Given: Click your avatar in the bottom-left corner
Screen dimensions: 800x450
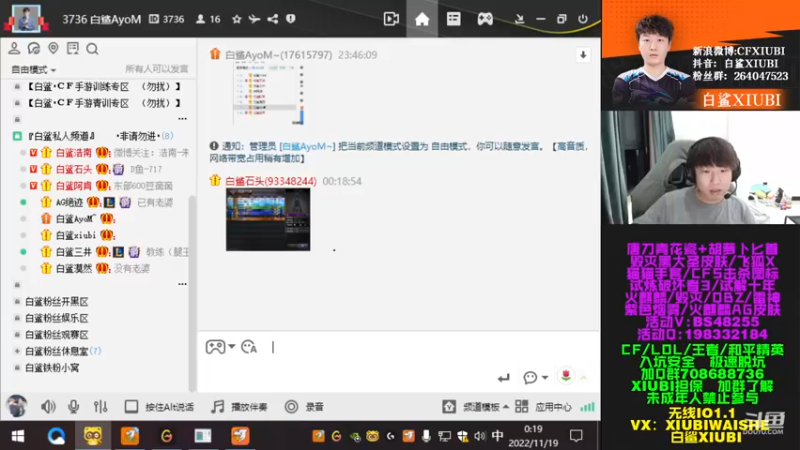Looking at the screenshot, I should (16, 406).
